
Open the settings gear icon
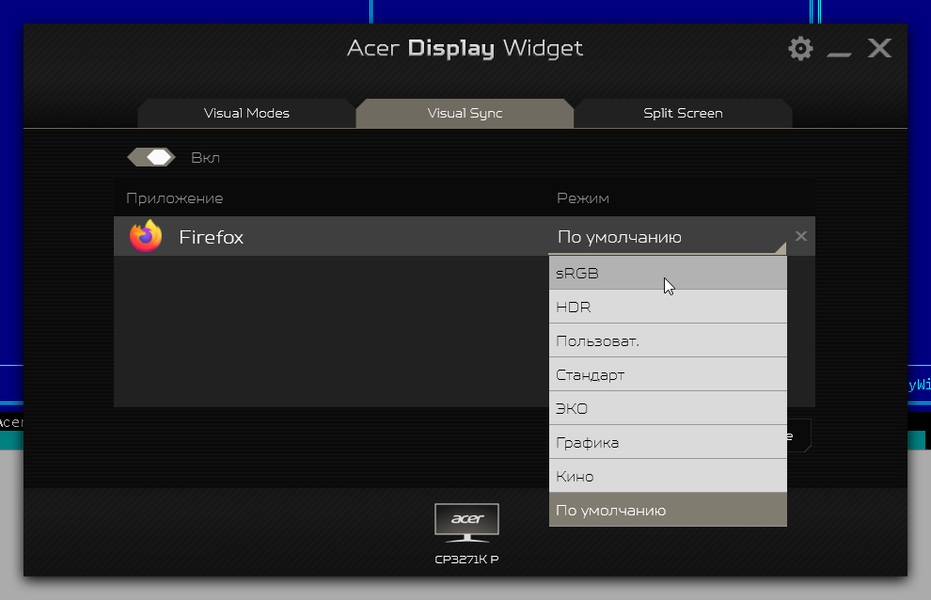tap(800, 49)
